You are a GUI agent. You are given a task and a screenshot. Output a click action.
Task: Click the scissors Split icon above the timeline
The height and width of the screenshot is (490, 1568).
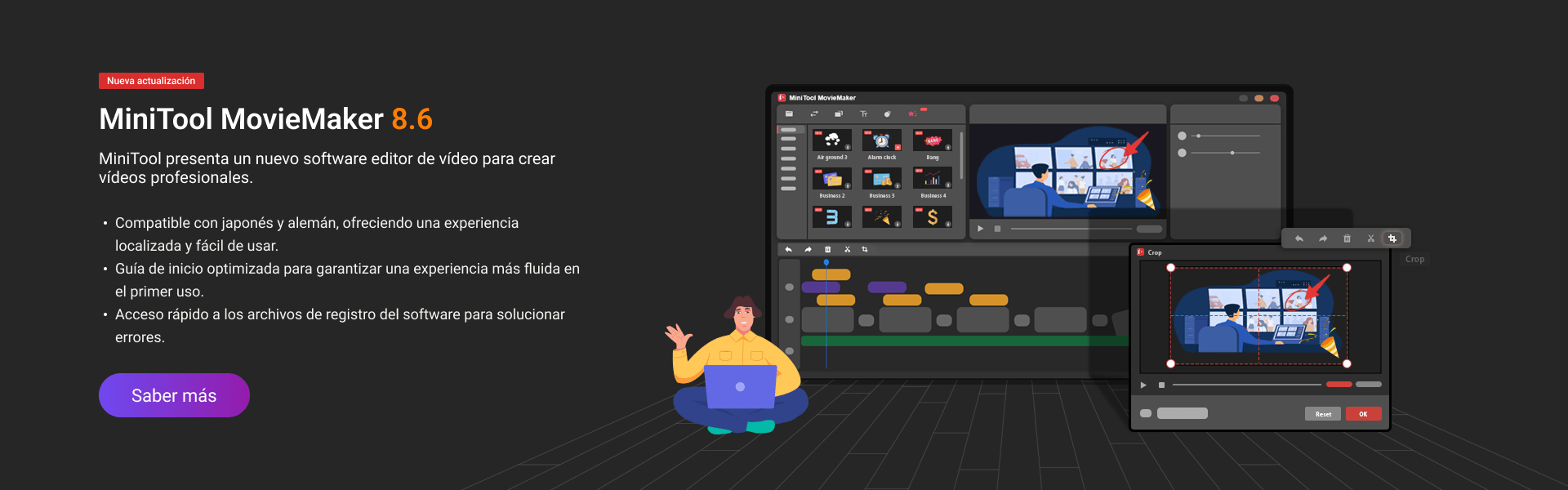847,249
